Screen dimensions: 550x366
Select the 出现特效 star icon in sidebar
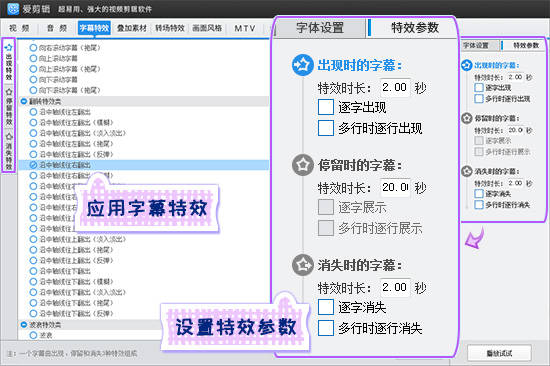(x=9, y=47)
